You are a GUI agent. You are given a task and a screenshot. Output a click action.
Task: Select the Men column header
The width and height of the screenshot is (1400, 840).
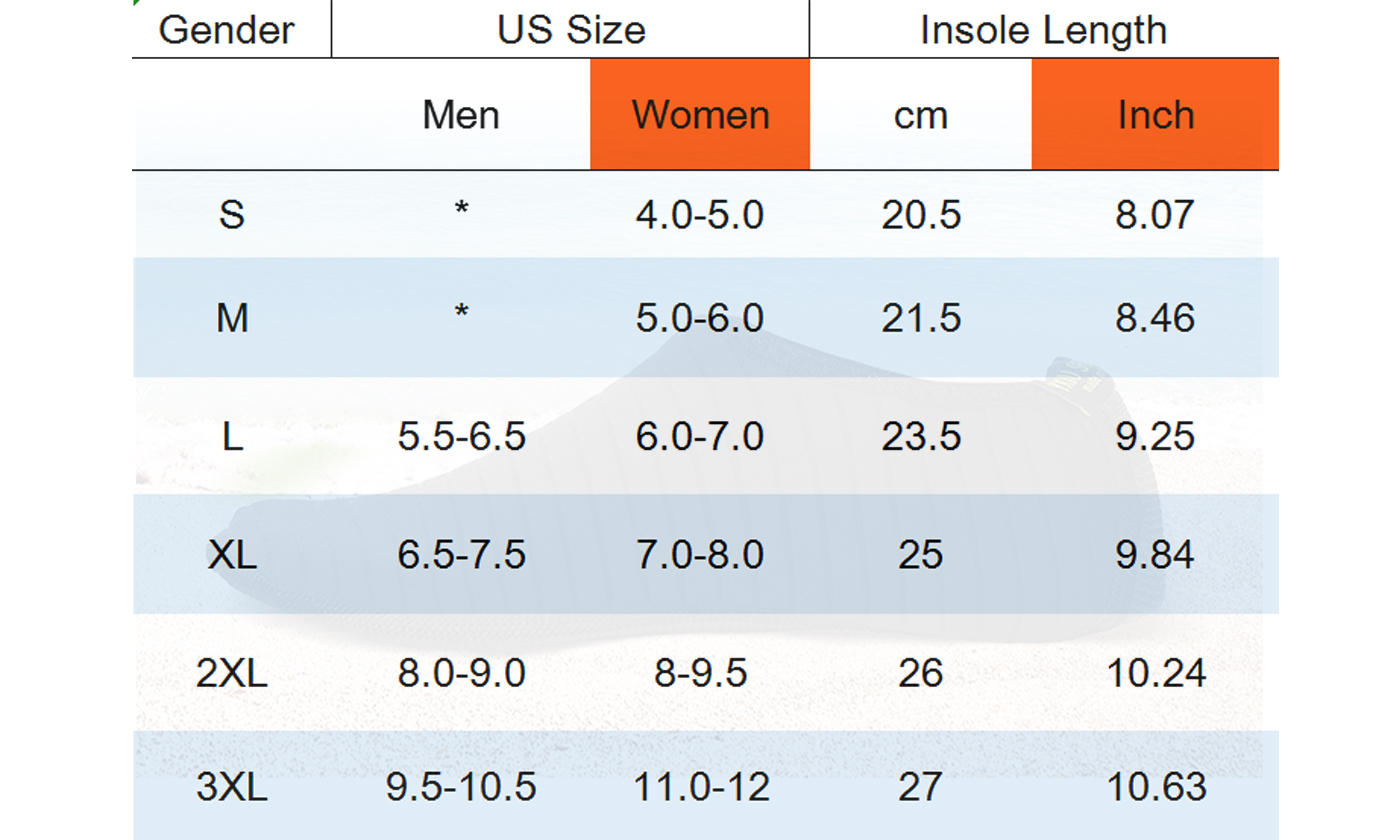(x=461, y=115)
